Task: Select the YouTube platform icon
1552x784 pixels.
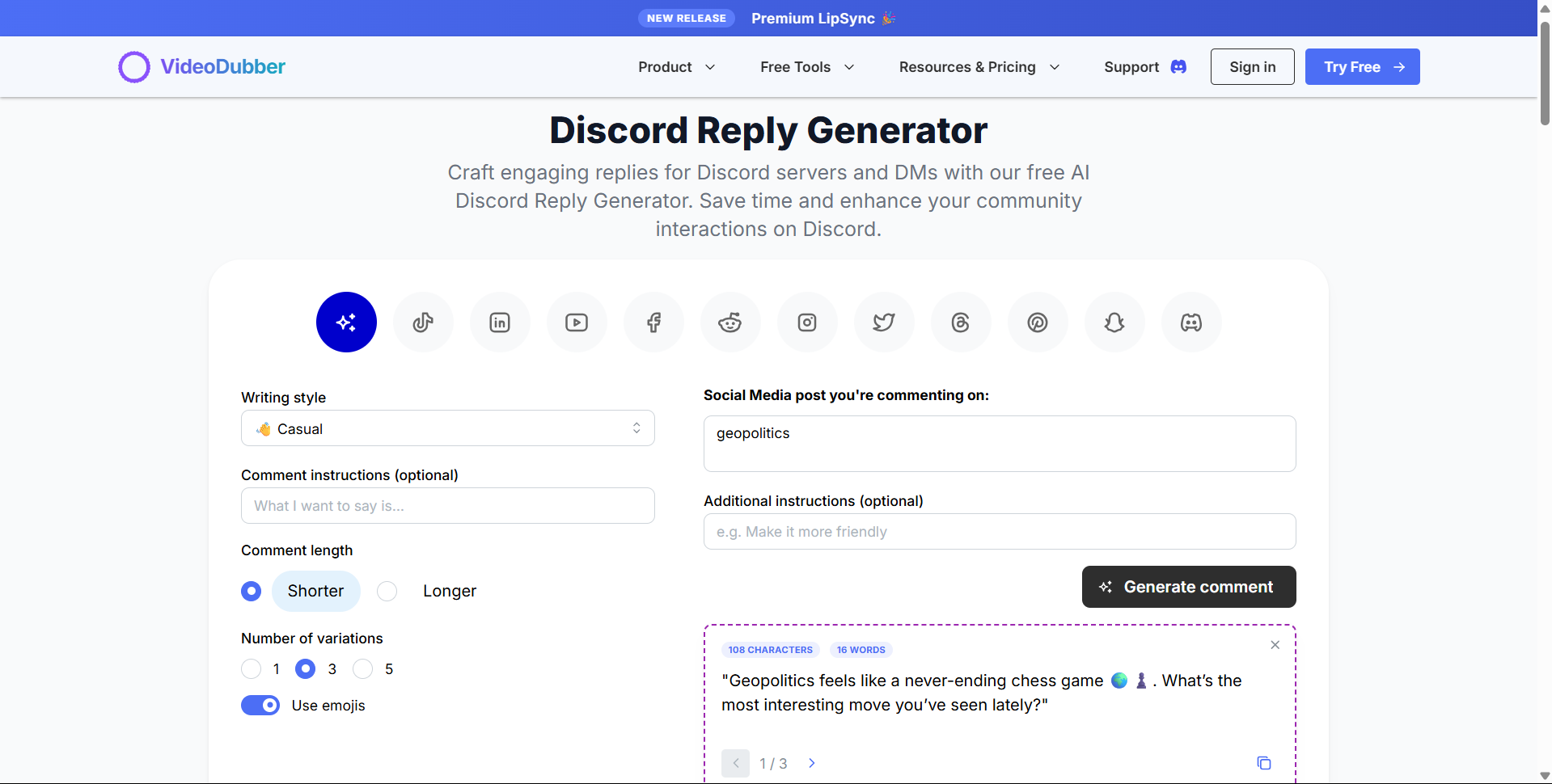Action: click(577, 322)
